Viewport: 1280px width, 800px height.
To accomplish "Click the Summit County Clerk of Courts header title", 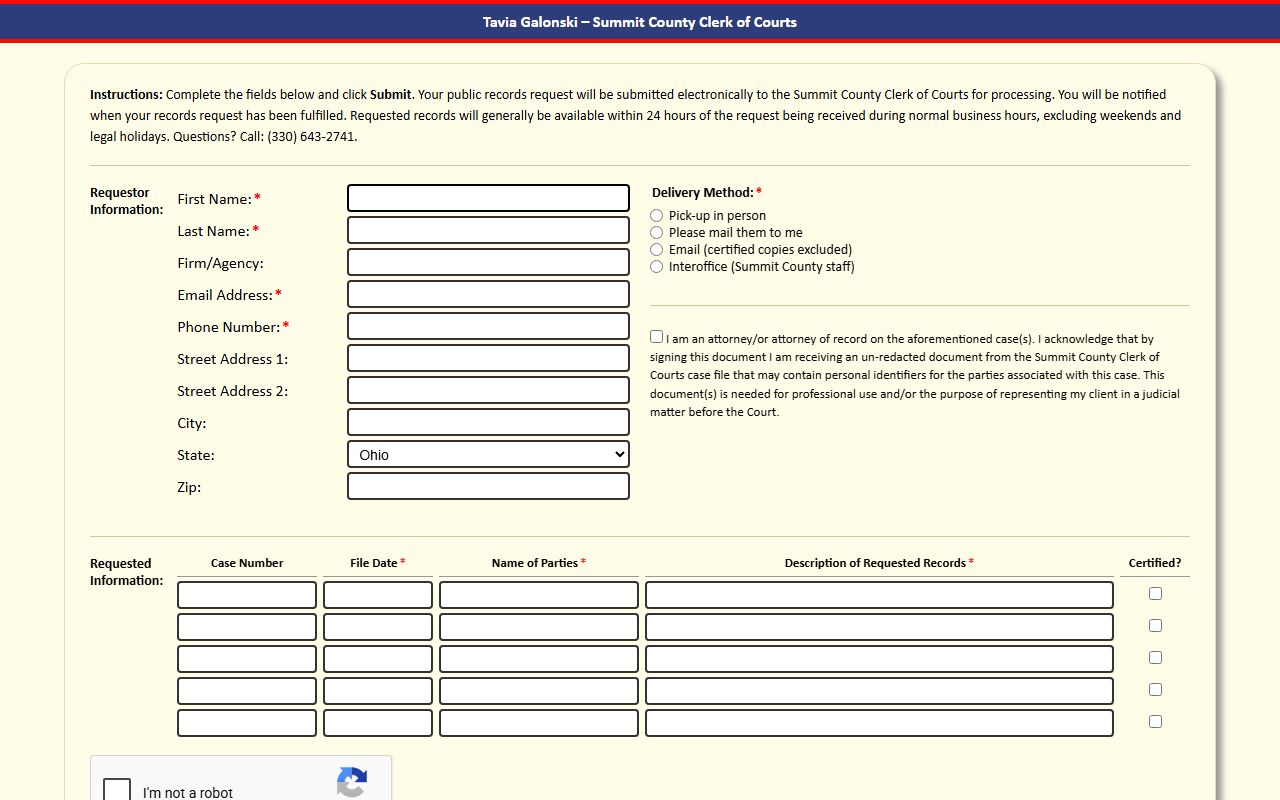I will [x=640, y=22].
